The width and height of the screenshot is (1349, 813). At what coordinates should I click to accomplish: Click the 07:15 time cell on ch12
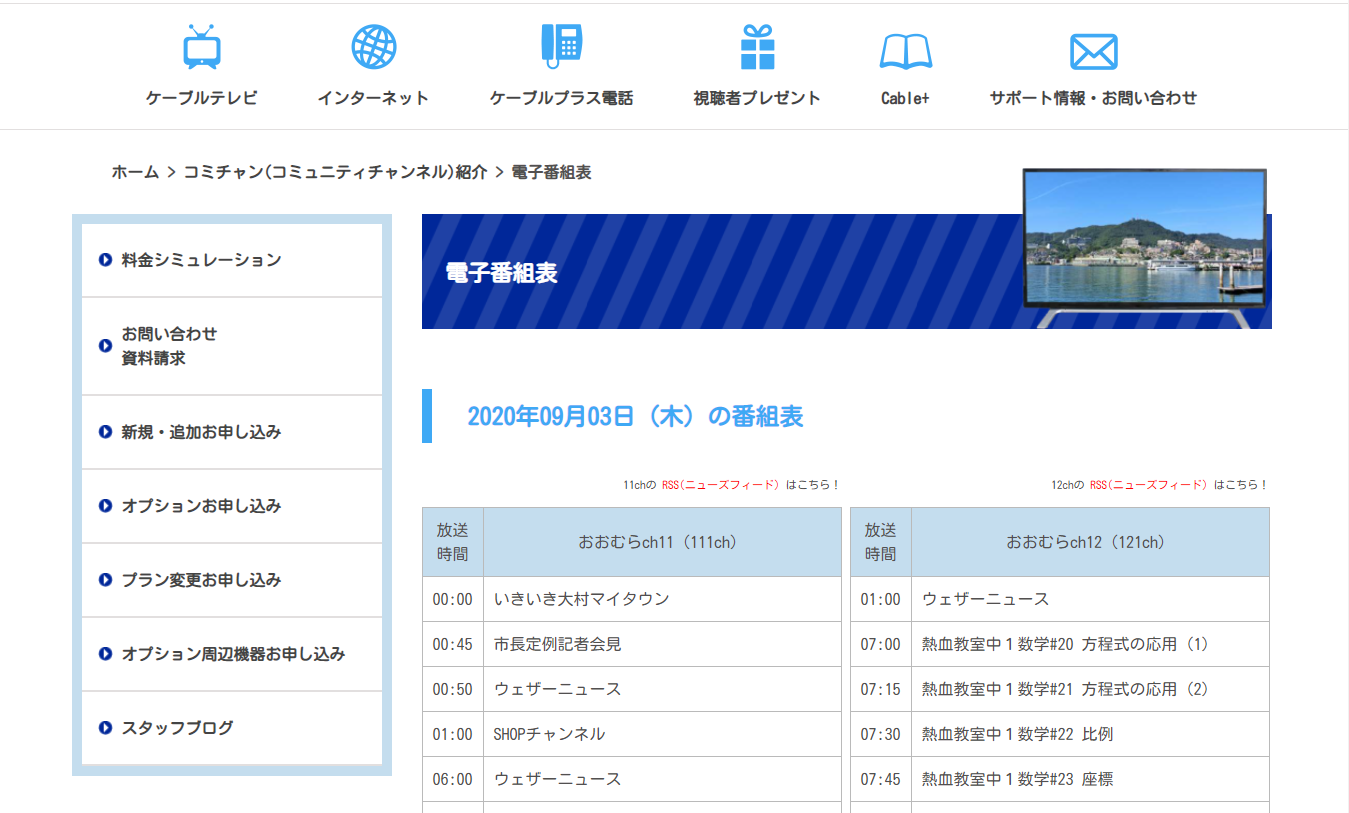pyautogui.click(x=881, y=689)
